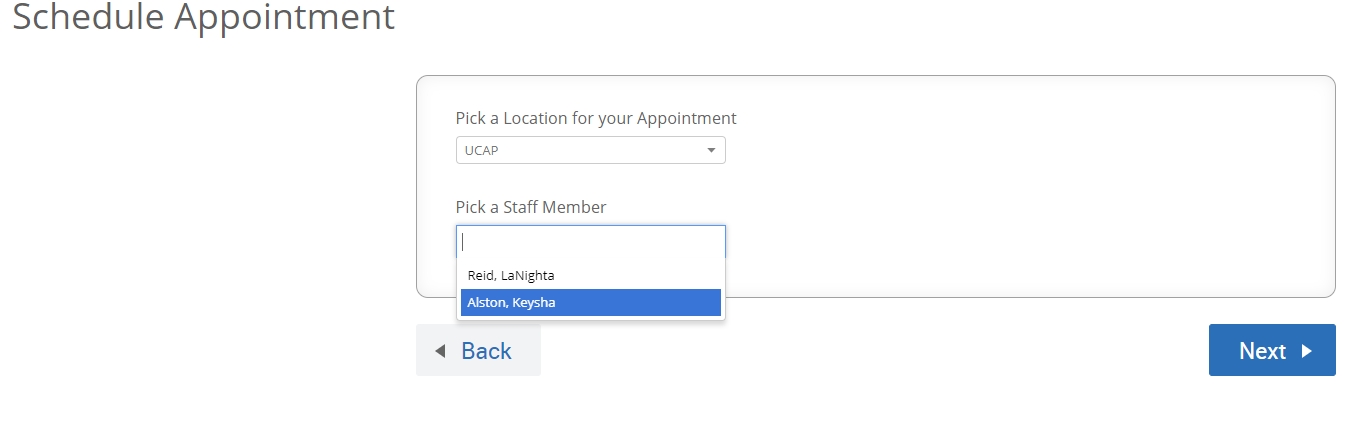Click the Pick a Location label
Viewport: 1353px width, 422px height.
coord(595,118)
